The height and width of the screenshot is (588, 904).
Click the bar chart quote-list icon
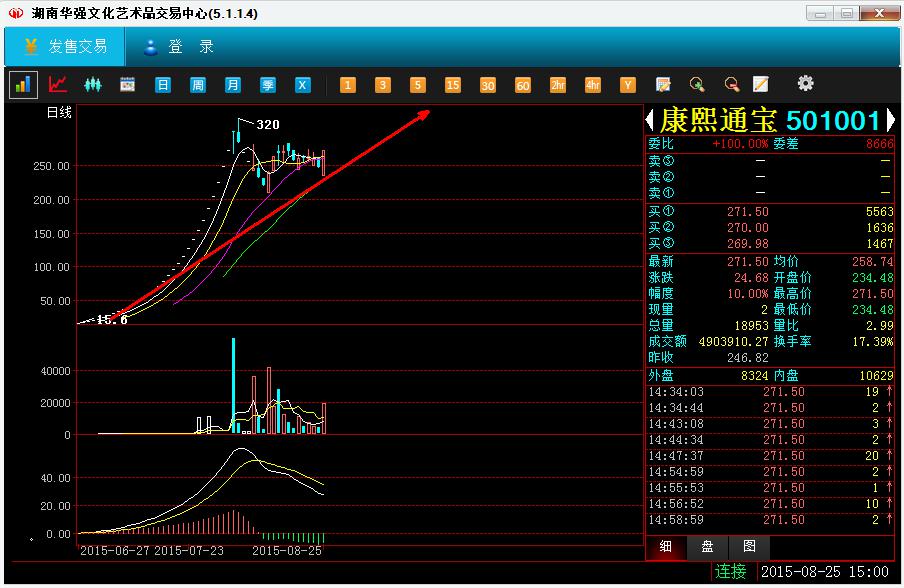click(x=23, y=85)
